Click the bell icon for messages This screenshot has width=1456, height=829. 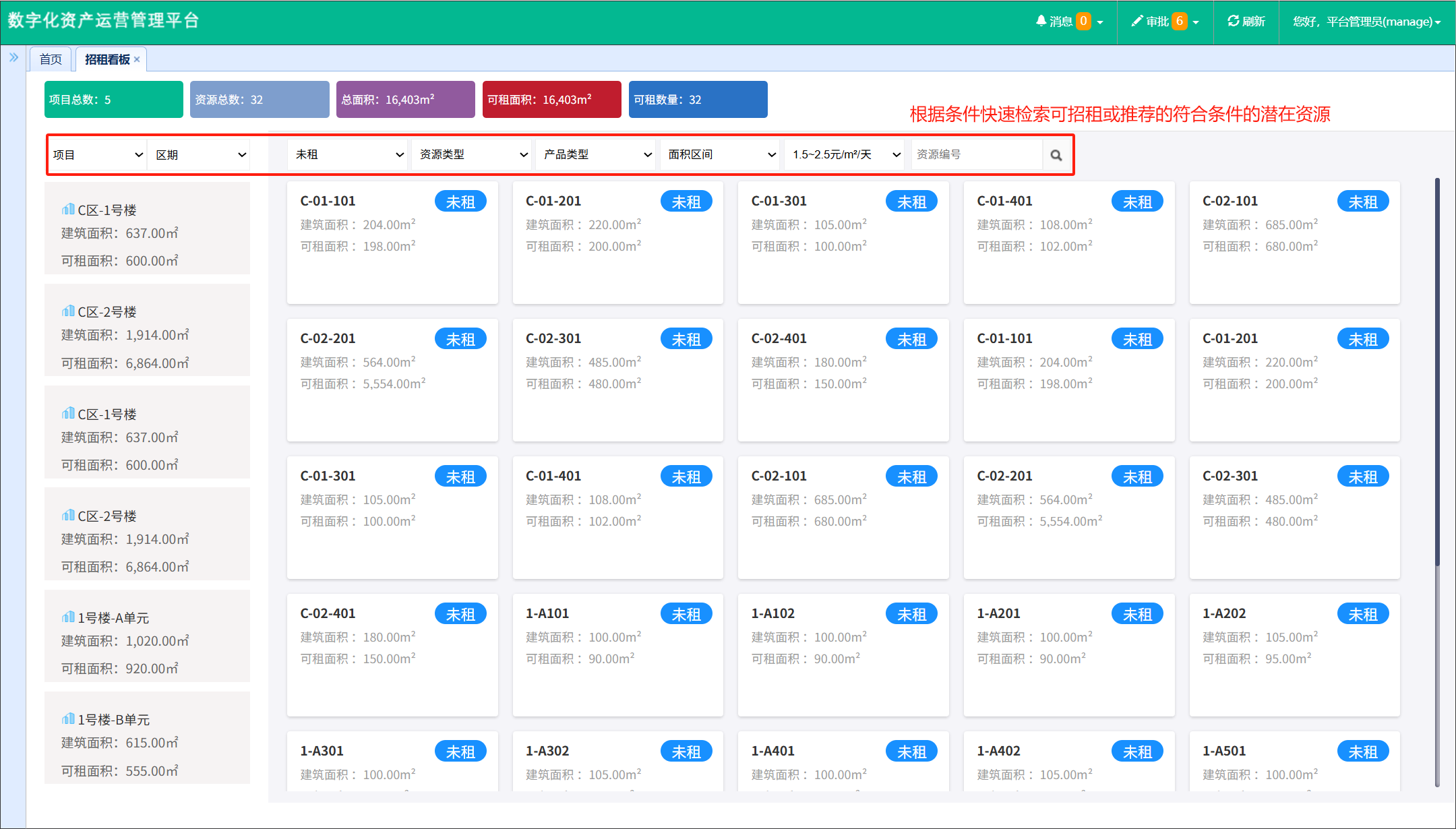pos(1041,21)
